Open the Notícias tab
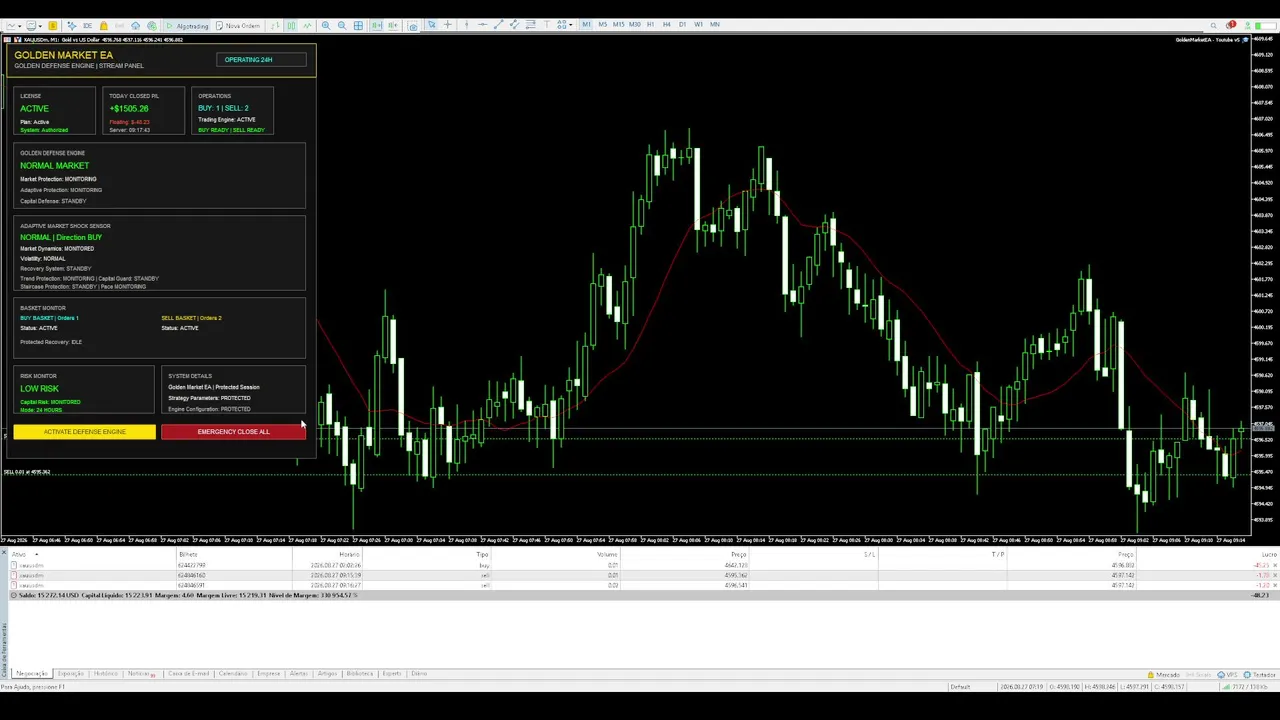Image resolution: width=1280 pixels, height=720 pixels. pyautogui.click(x=140, y=674)
